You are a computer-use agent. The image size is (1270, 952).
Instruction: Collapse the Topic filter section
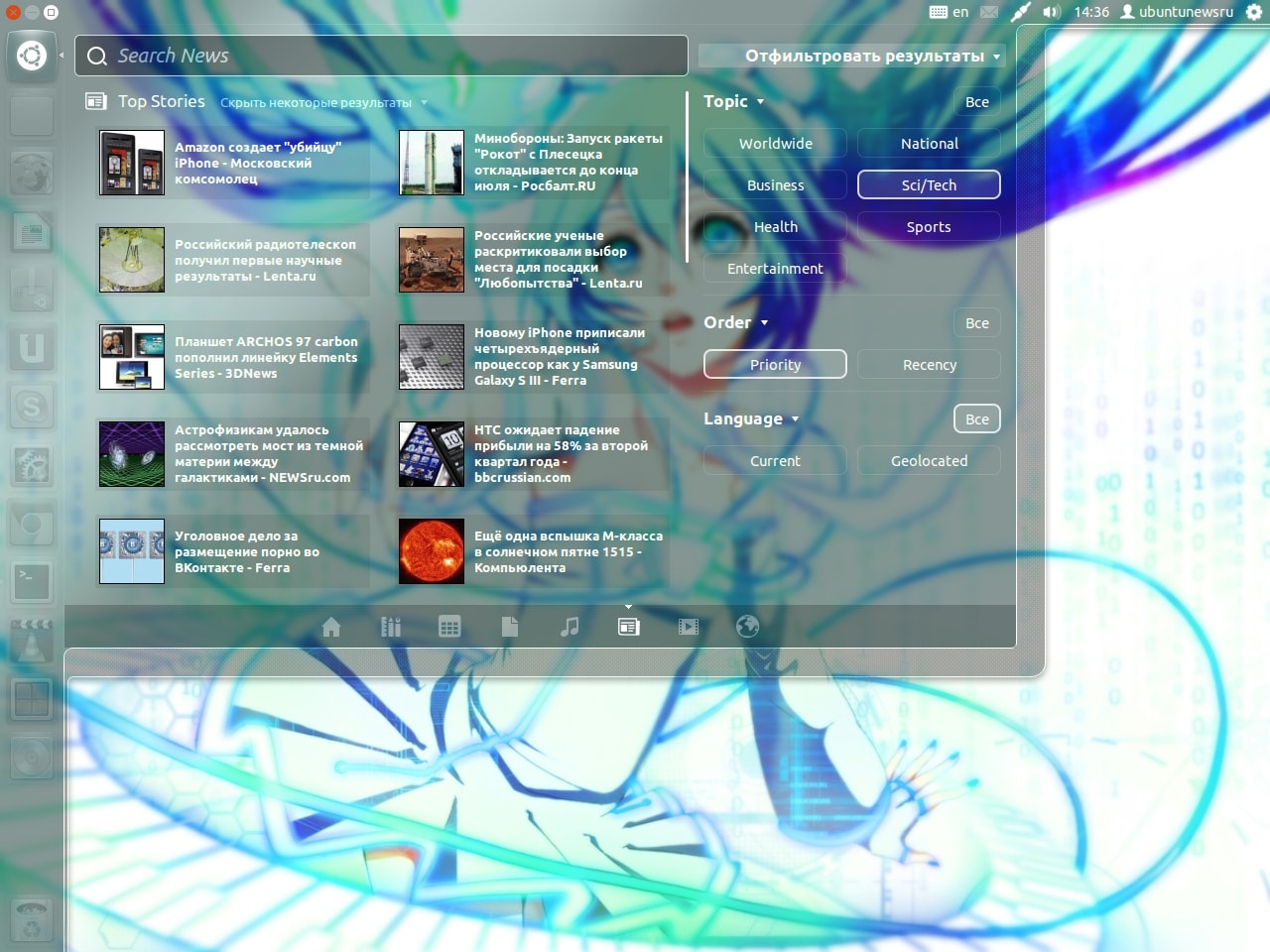pyautogui.click(x=734, y=101)
